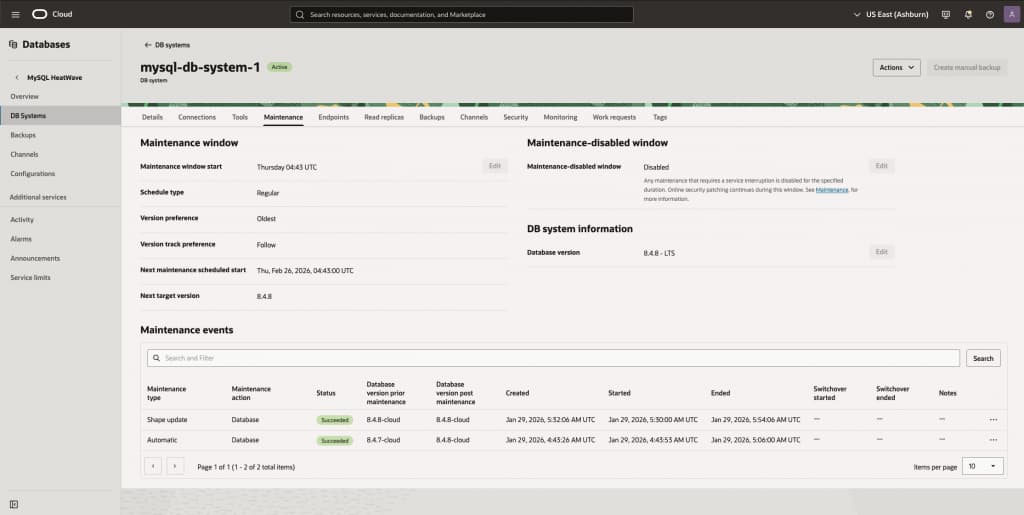Viewport: 1024px width, 515px height.
Task: Open the Channels tab
Action: click(x=473, y=117)
